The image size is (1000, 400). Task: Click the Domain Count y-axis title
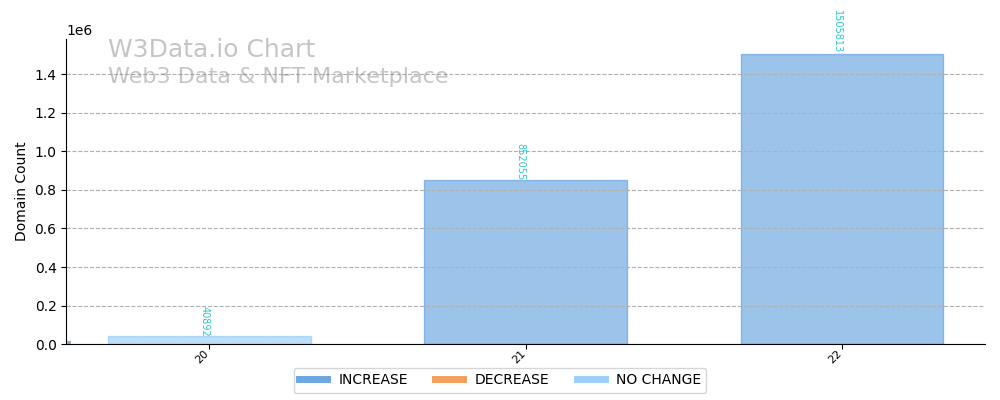pyautogui.click(x=22, y=191)
